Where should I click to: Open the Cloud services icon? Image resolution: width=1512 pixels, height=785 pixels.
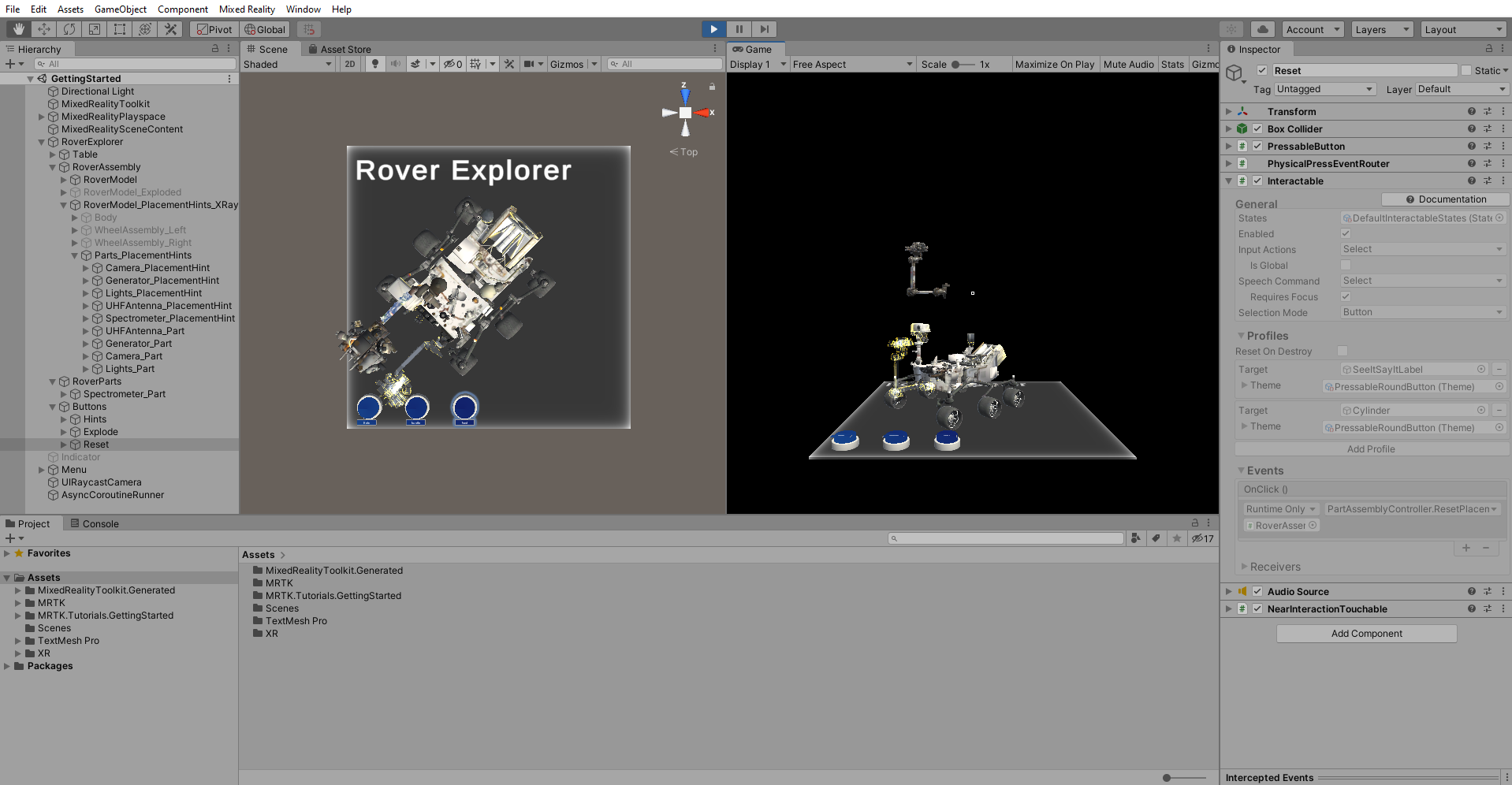(1262, 29)
